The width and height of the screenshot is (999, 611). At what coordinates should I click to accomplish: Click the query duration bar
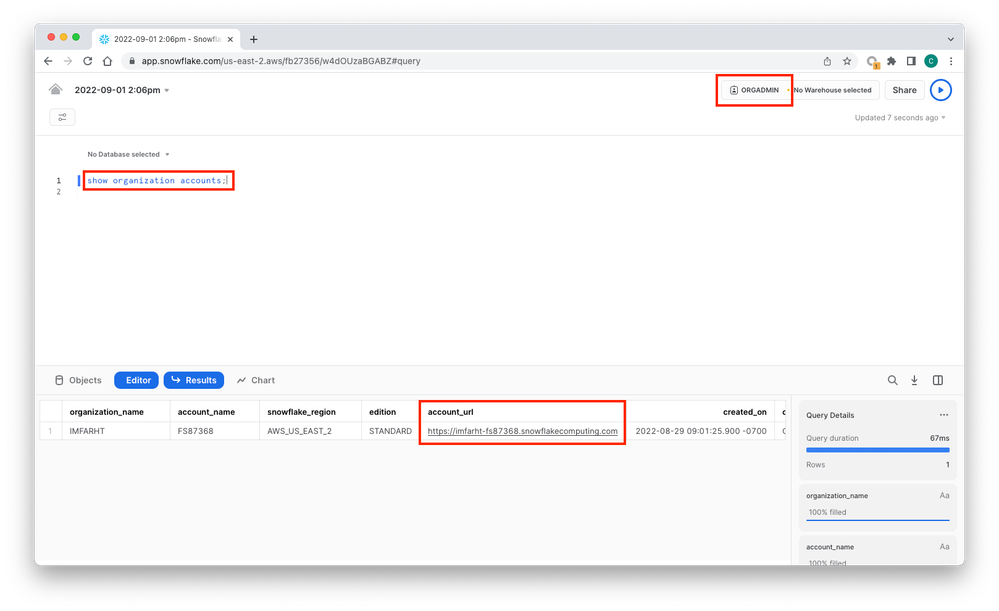coord(877,450)
